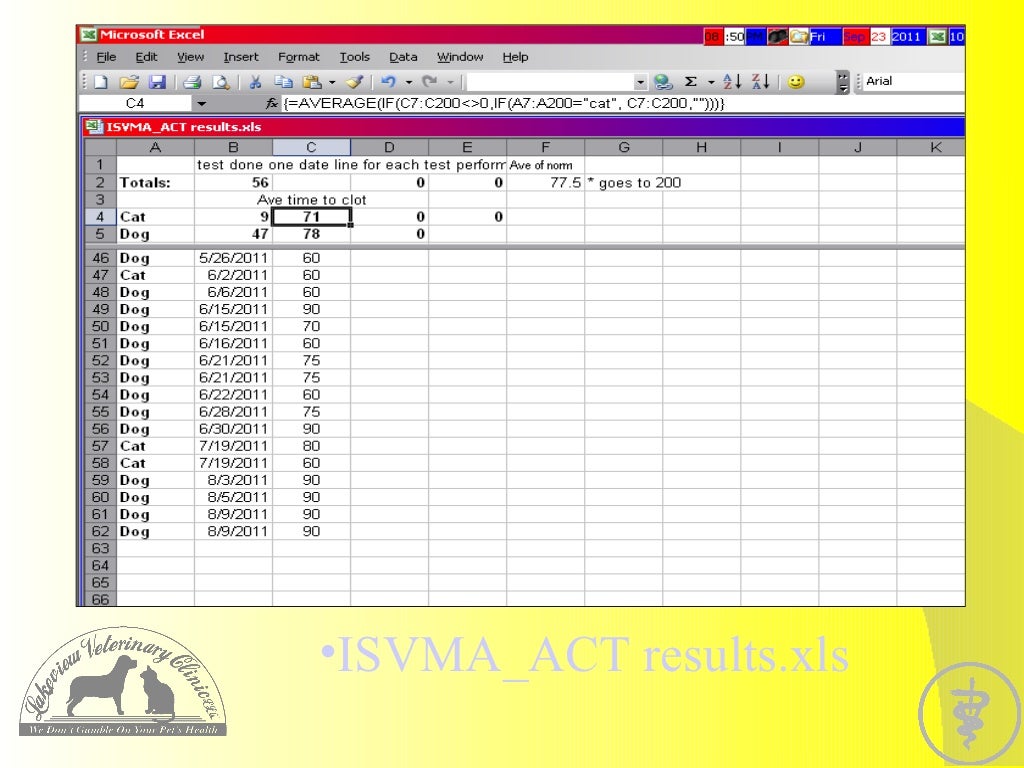Screen dimensions: 1024x768
Task: Open the Window menu
Action: (460, 57)
